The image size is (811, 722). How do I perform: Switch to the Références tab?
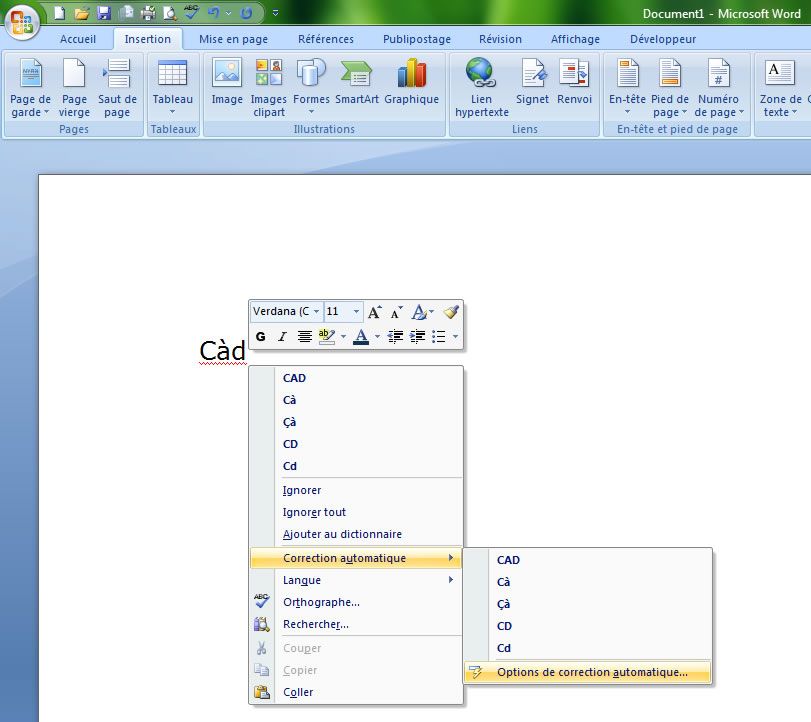(326, 39)
